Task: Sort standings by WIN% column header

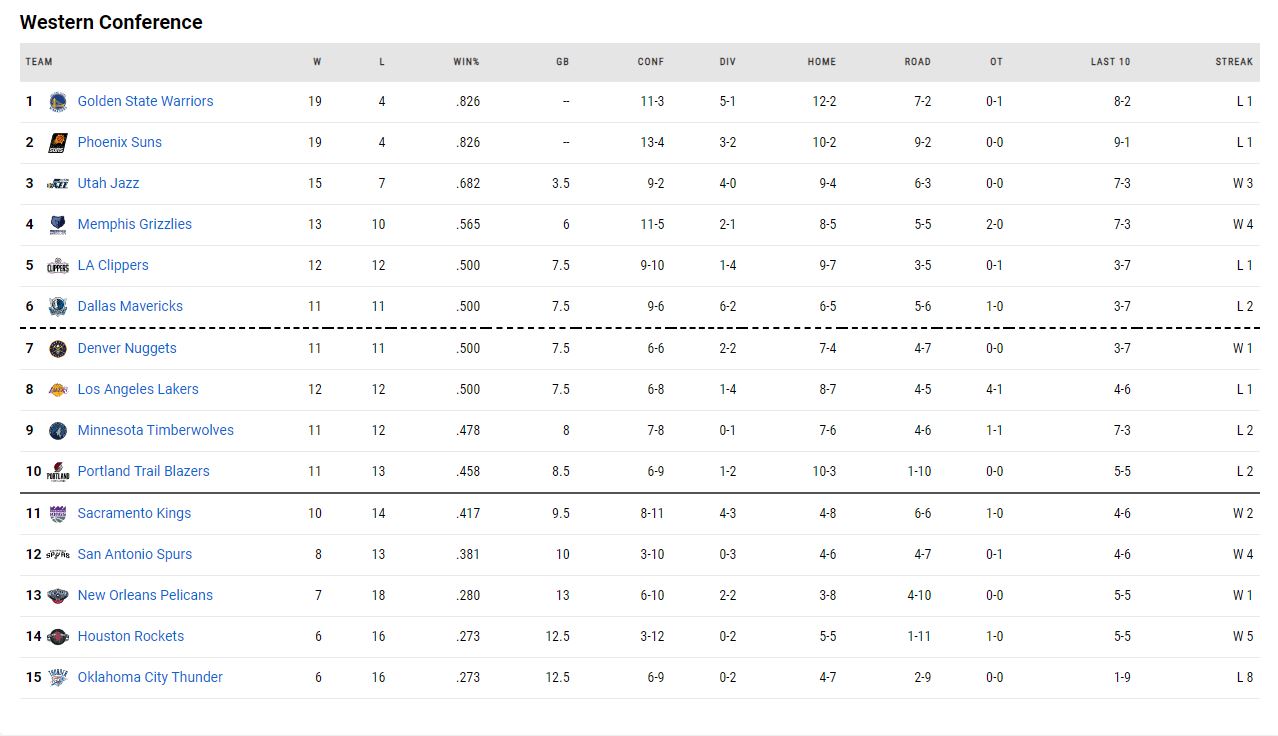Action: 466,62
